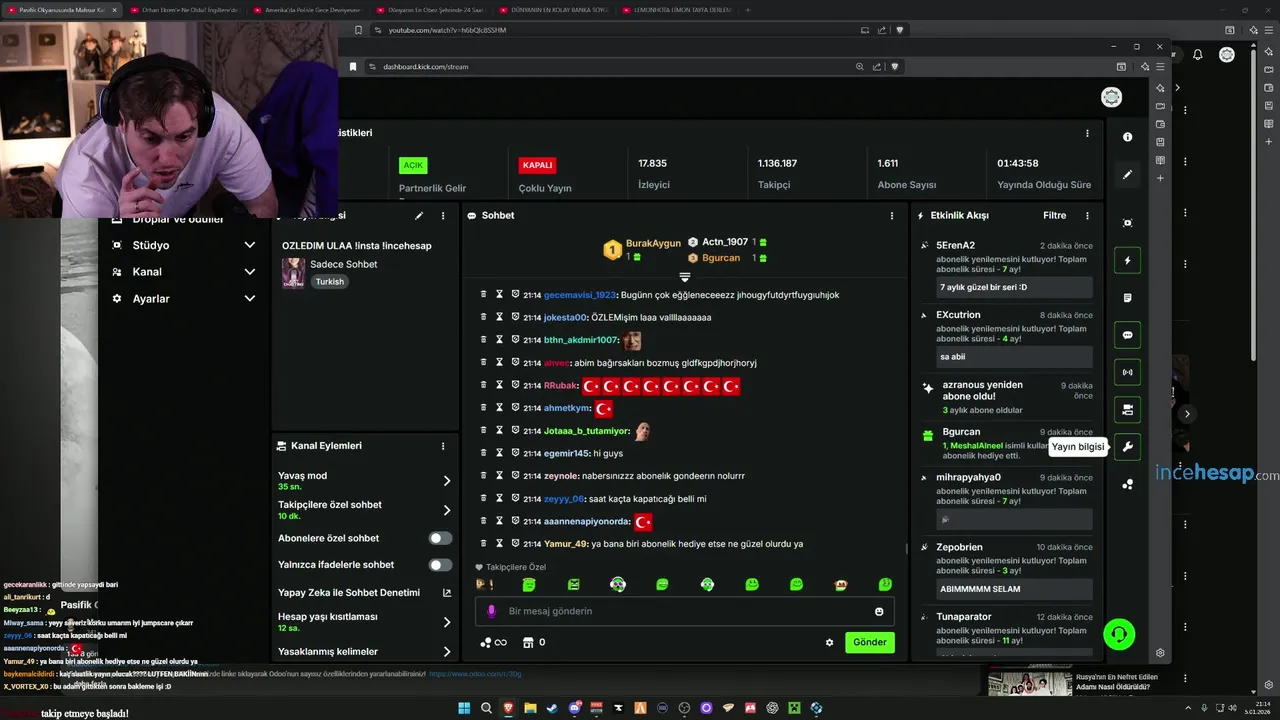
Task: Open profile avatar in Kick dashboard header
Action: 1111,97
